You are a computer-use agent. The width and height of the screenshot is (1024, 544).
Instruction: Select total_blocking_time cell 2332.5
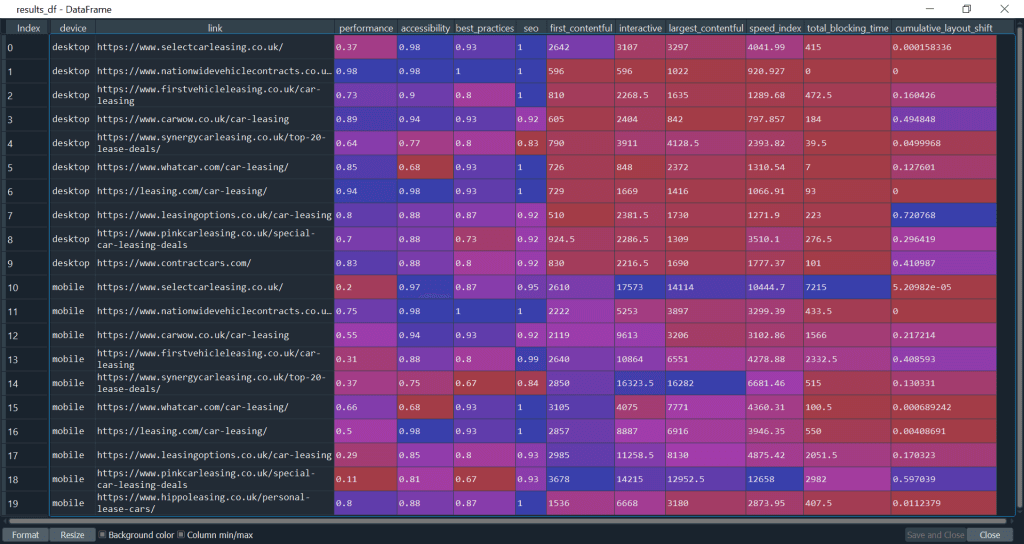pyautogui.click(x=847, y=359)
